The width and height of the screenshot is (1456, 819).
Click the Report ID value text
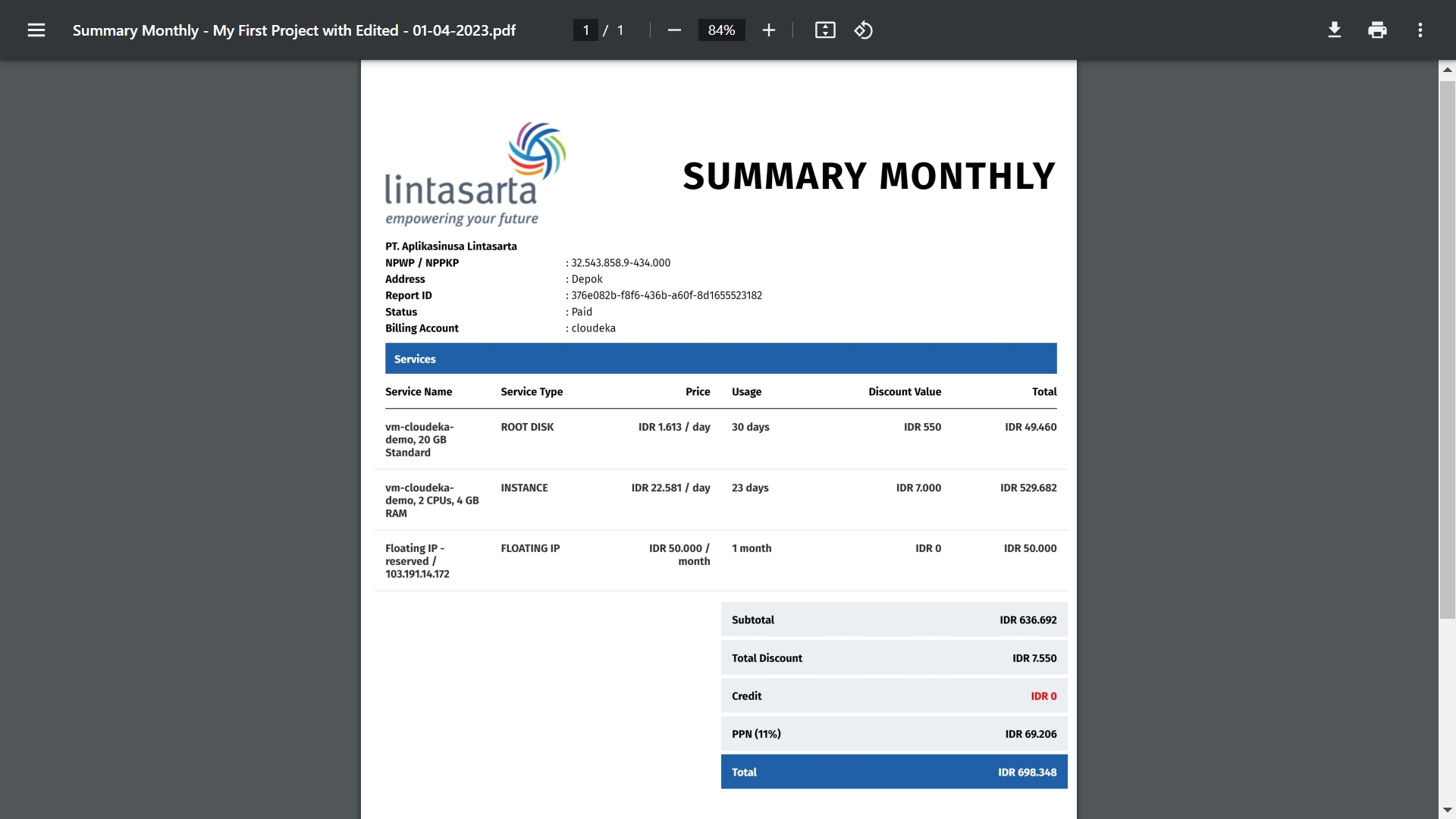coord(666,296)
